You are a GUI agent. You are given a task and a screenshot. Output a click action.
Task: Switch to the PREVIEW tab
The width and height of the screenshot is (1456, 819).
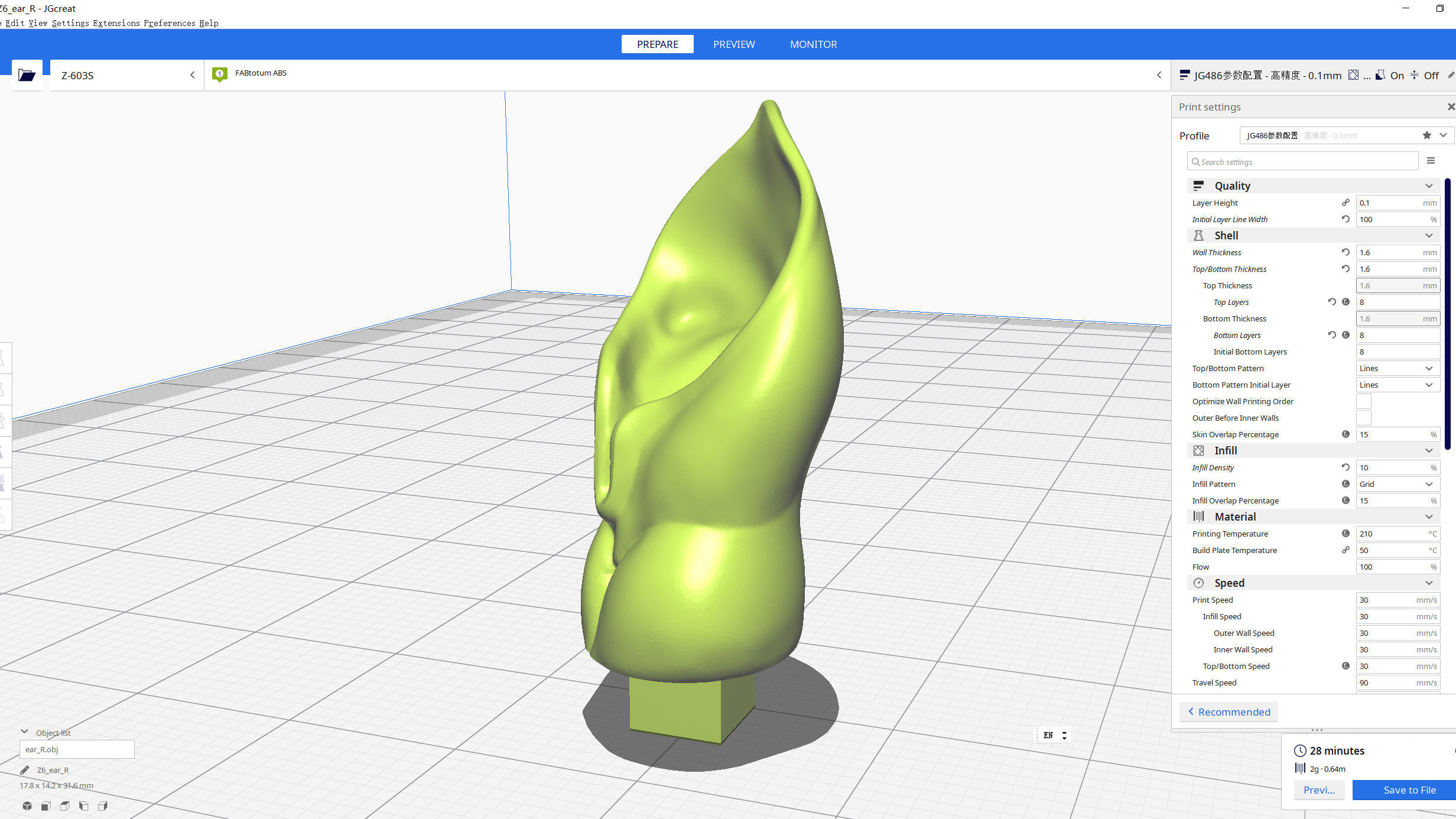tap(733, 44)
